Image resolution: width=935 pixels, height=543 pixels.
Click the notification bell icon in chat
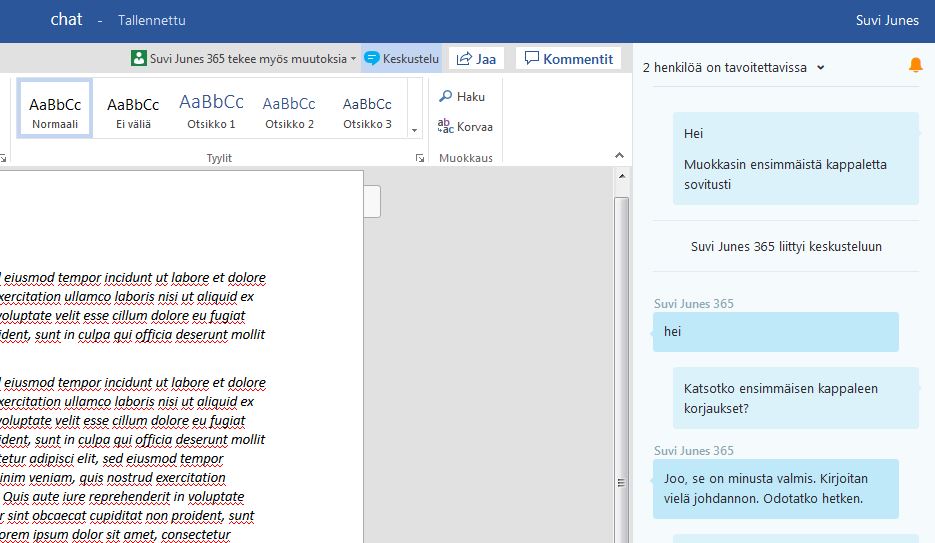click(x=915, y=66)
